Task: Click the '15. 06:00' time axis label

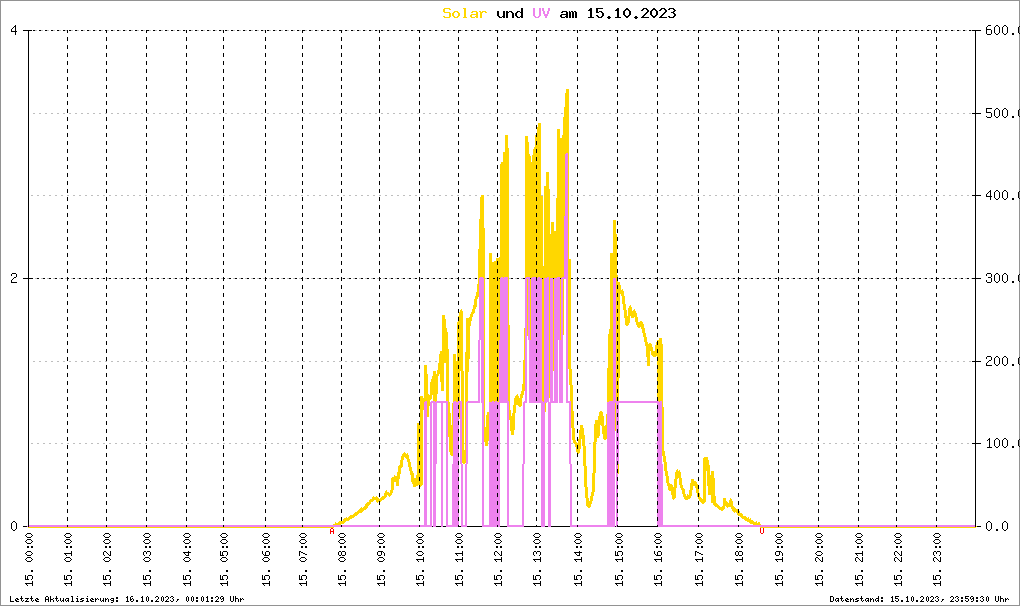Action: 266,559
